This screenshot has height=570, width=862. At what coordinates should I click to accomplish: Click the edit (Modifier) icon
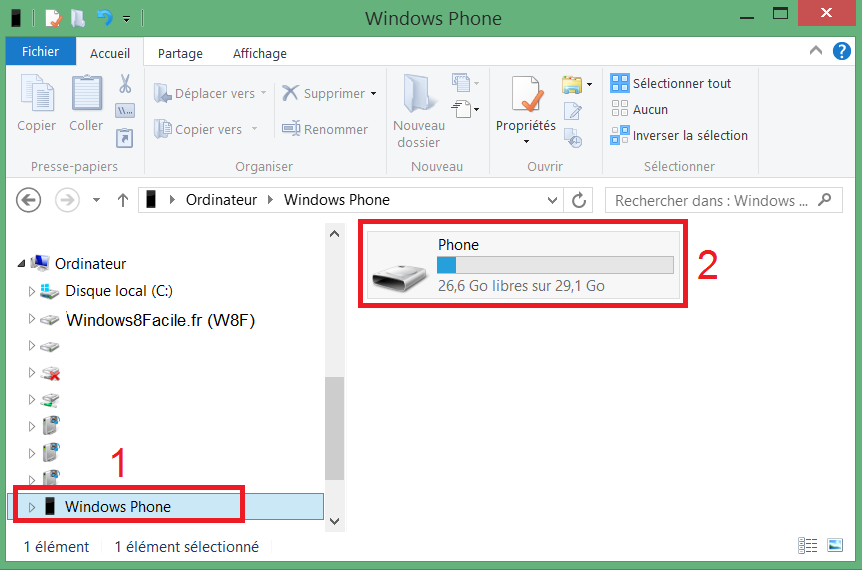tap(573, 111)
